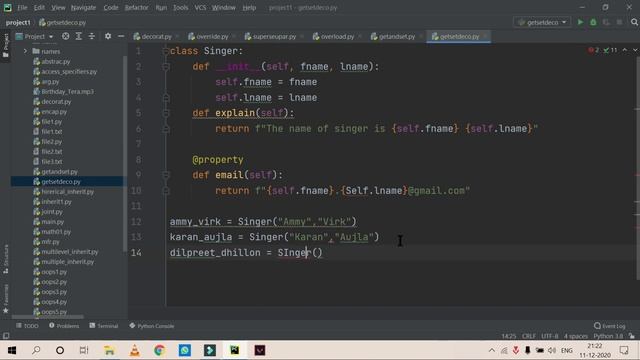The height and width of the screenshot is (360, 640).
Task: Select oops4.py in project tree
Action: click(54, 302)
